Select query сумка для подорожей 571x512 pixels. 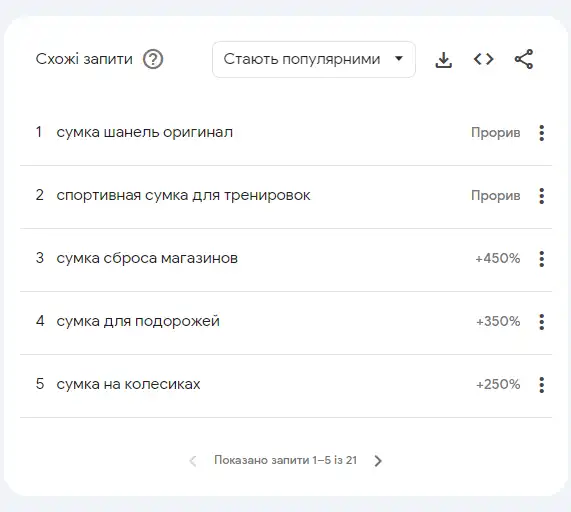tap(138, 321)
